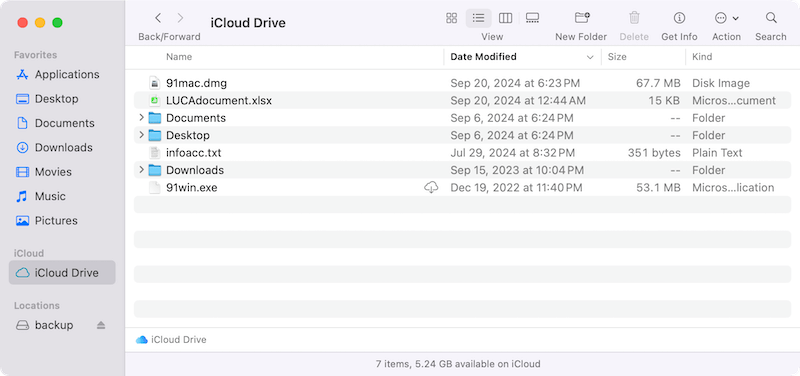Toggle sort order chevron in Date Modified
Viewport: 800px width, 376px height.
click(590, 57)
